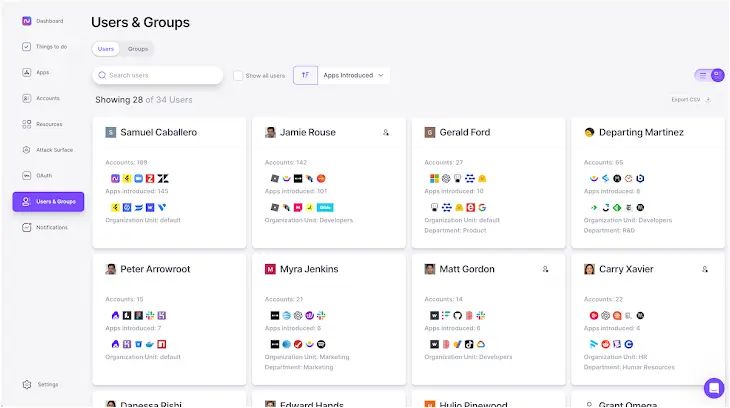Click the Attack Surface sidebar icon
This screenshot has width=730, height=408.
click(27, 150)
